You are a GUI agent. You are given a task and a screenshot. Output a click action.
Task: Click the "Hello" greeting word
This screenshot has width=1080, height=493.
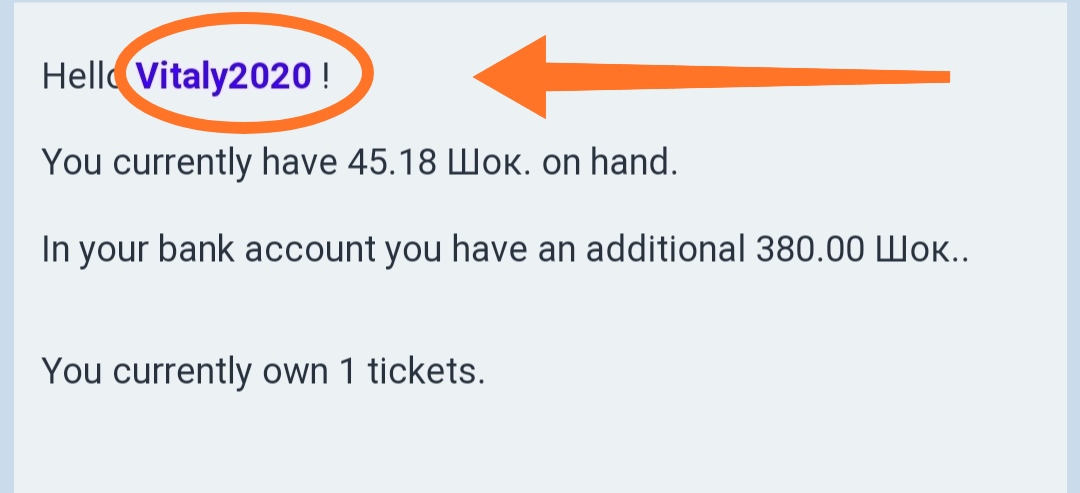tap(78, 76)
